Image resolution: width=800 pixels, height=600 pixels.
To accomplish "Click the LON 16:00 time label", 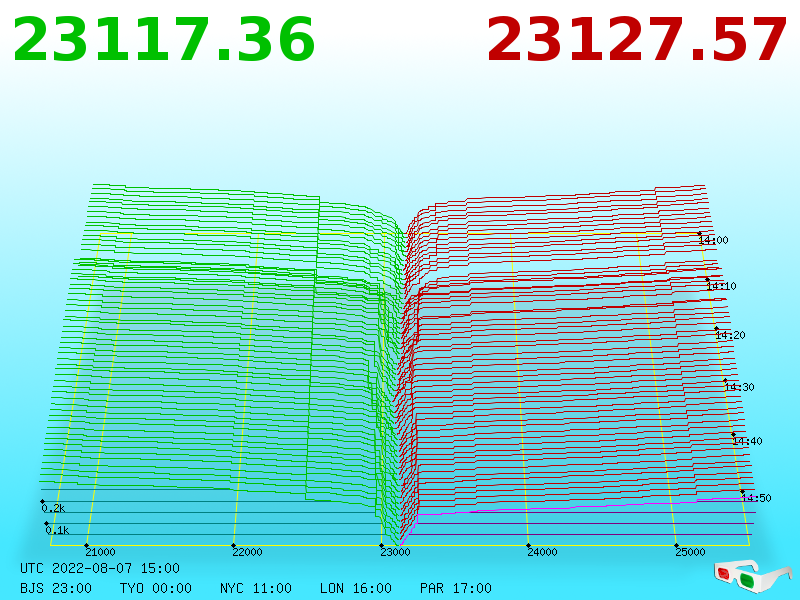I will coord(356,588).
